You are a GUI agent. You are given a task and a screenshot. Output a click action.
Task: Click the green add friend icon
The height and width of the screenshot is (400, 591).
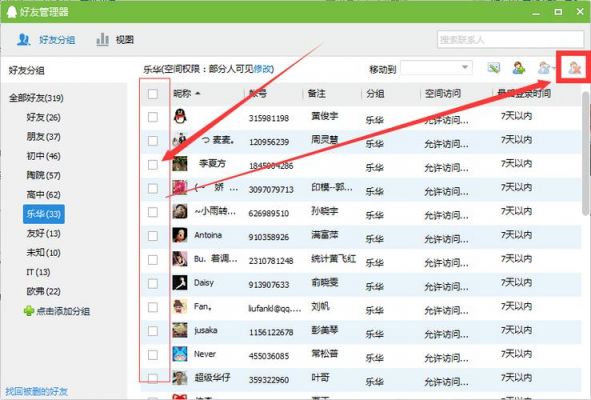point(519,68)
